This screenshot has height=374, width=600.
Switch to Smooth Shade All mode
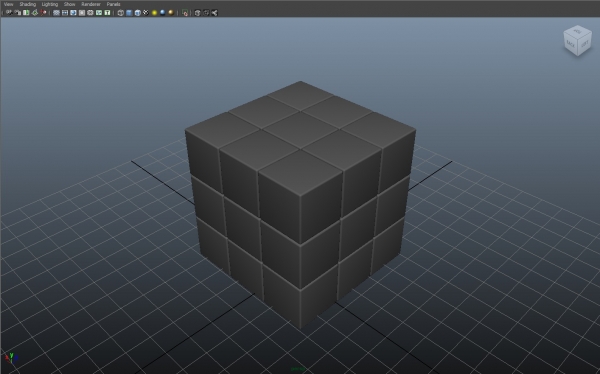click(x=129, y=13)
